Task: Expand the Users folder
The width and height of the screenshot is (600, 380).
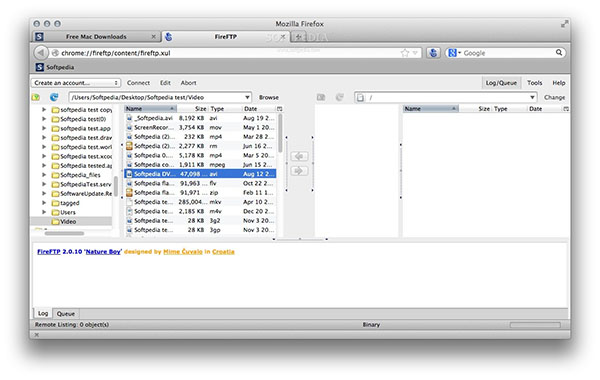Action: (x=44, y=212)
